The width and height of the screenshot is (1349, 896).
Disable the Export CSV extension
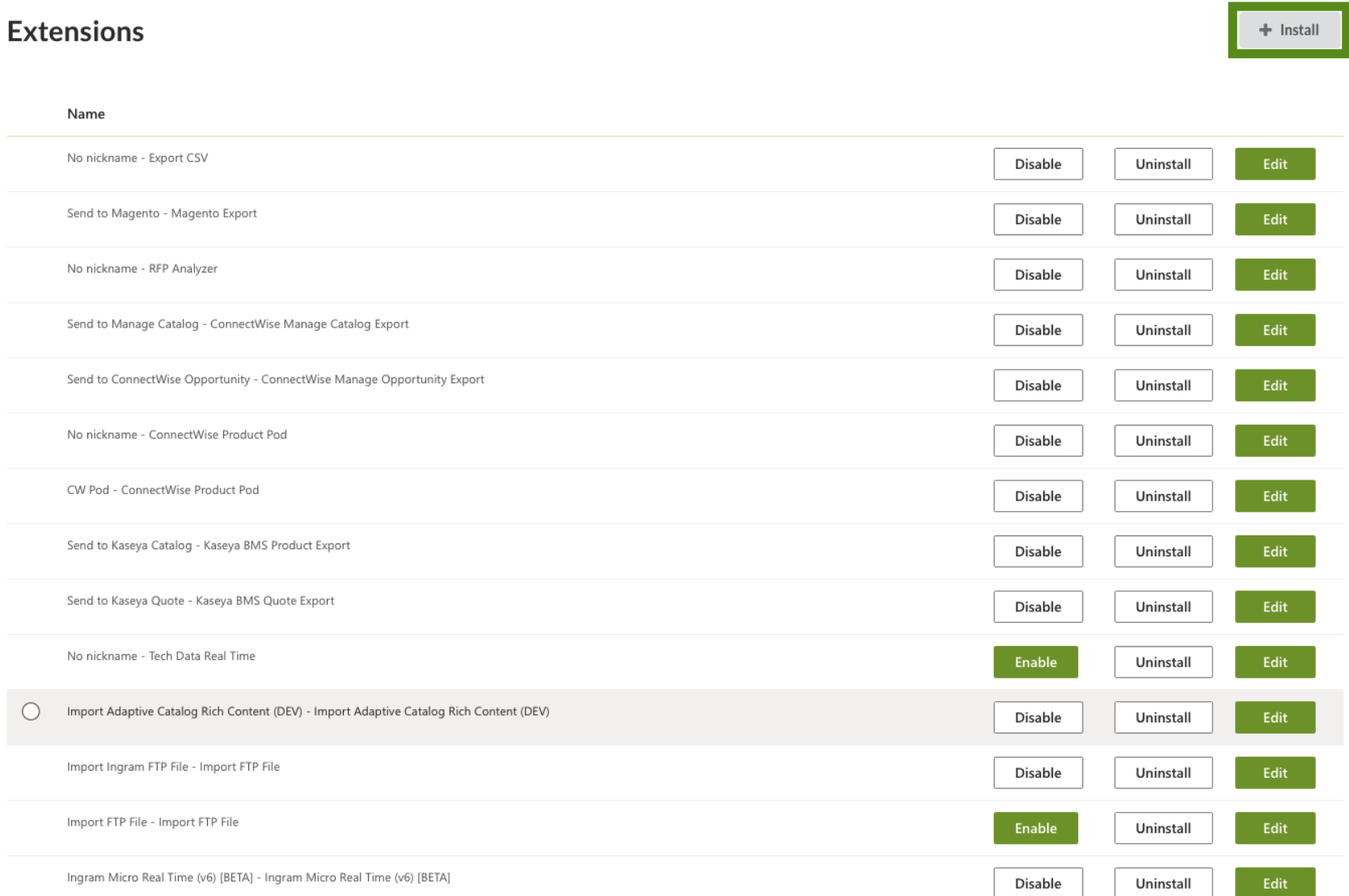point(1038,164)
